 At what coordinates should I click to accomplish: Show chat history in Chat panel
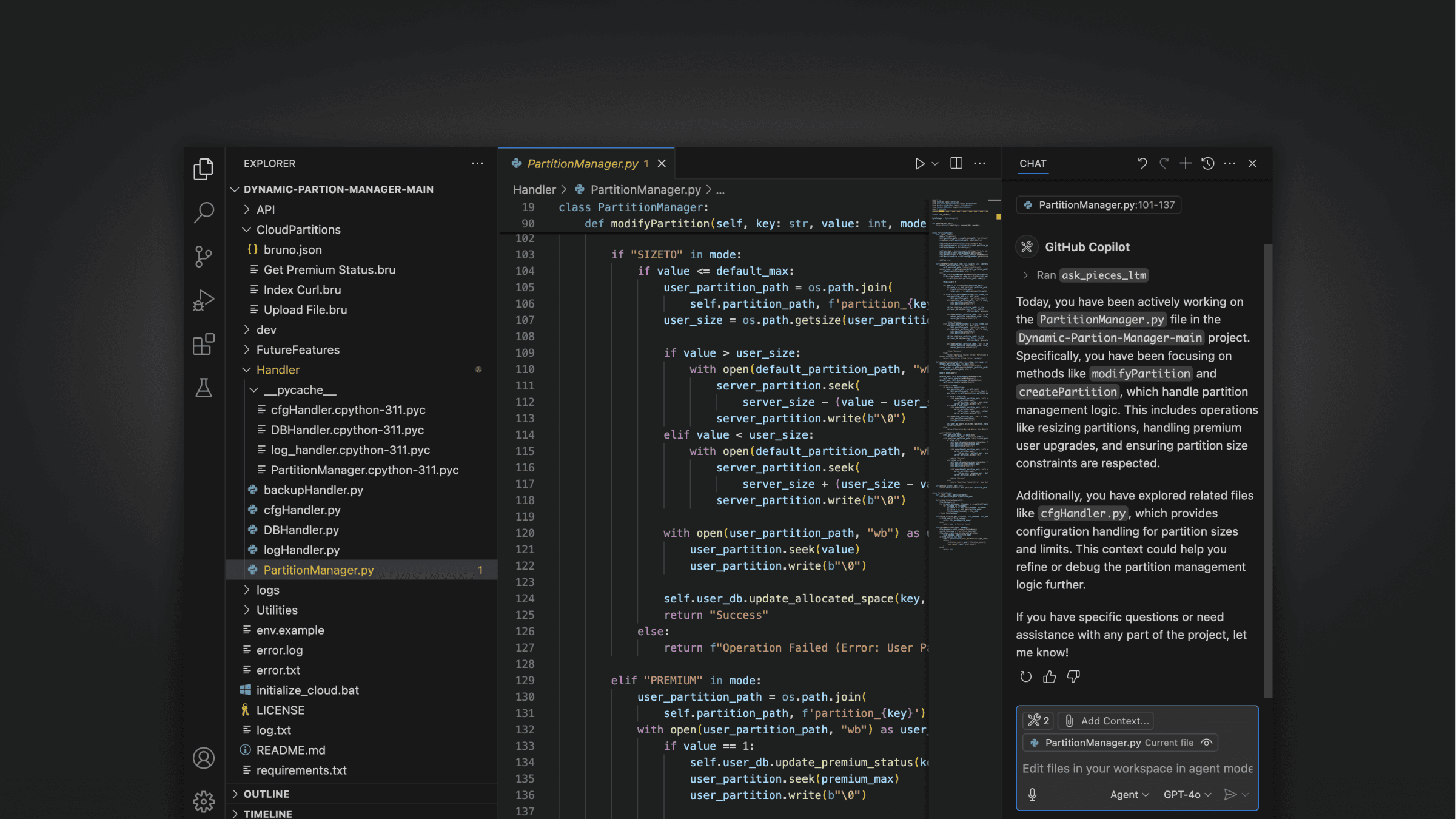pos(1208,164)
